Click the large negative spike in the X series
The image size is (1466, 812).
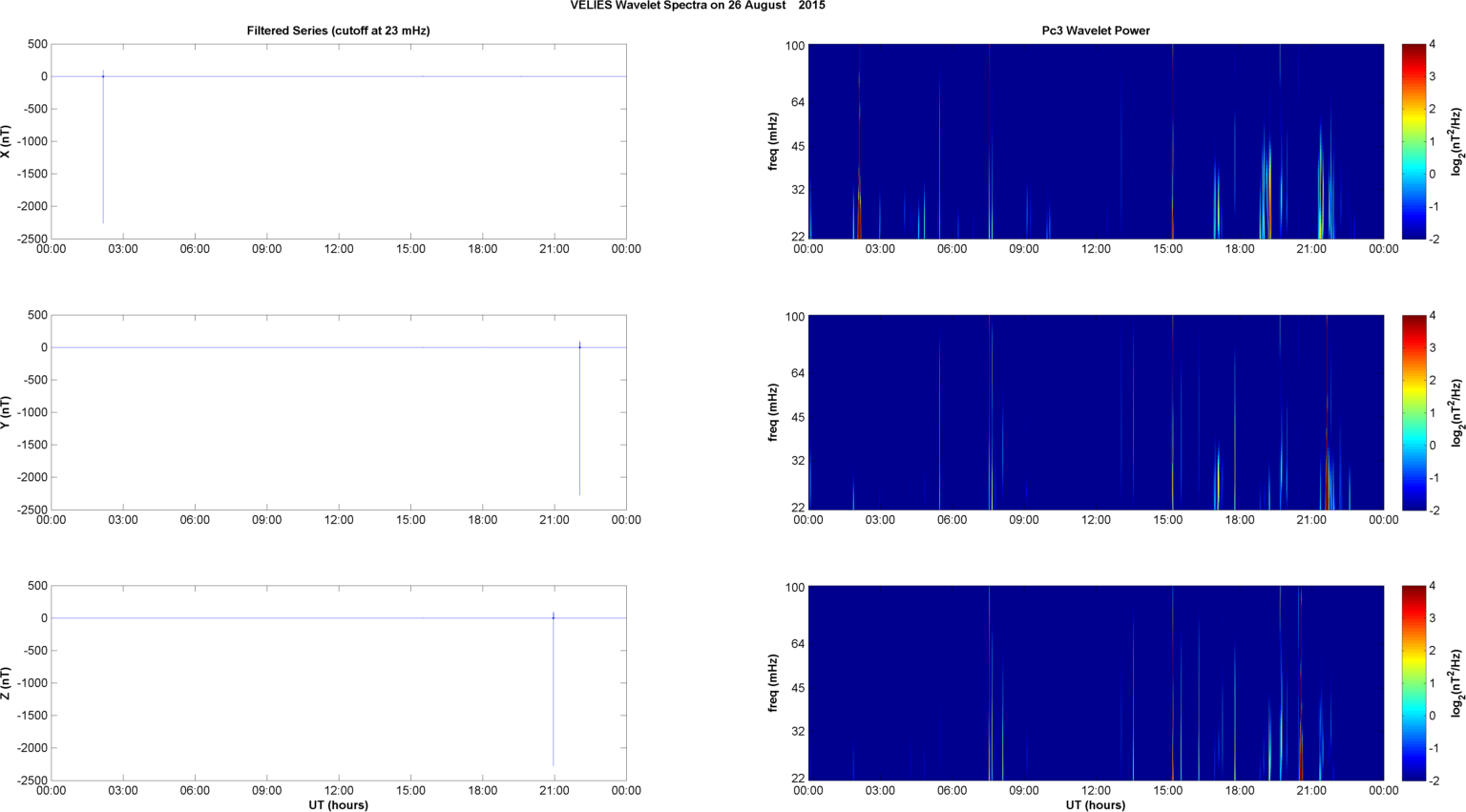click(103, 148)
